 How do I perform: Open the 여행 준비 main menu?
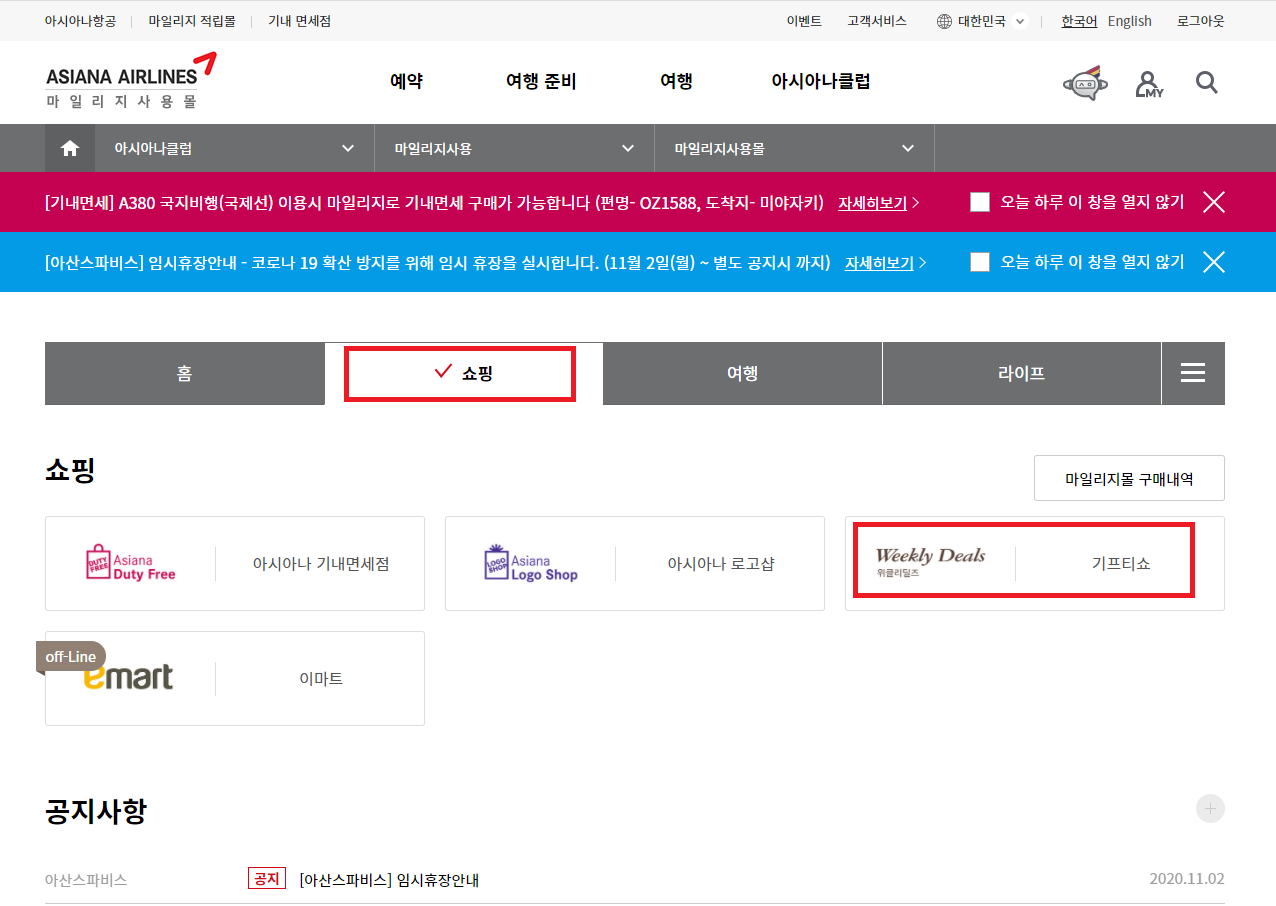pos(541,82)
